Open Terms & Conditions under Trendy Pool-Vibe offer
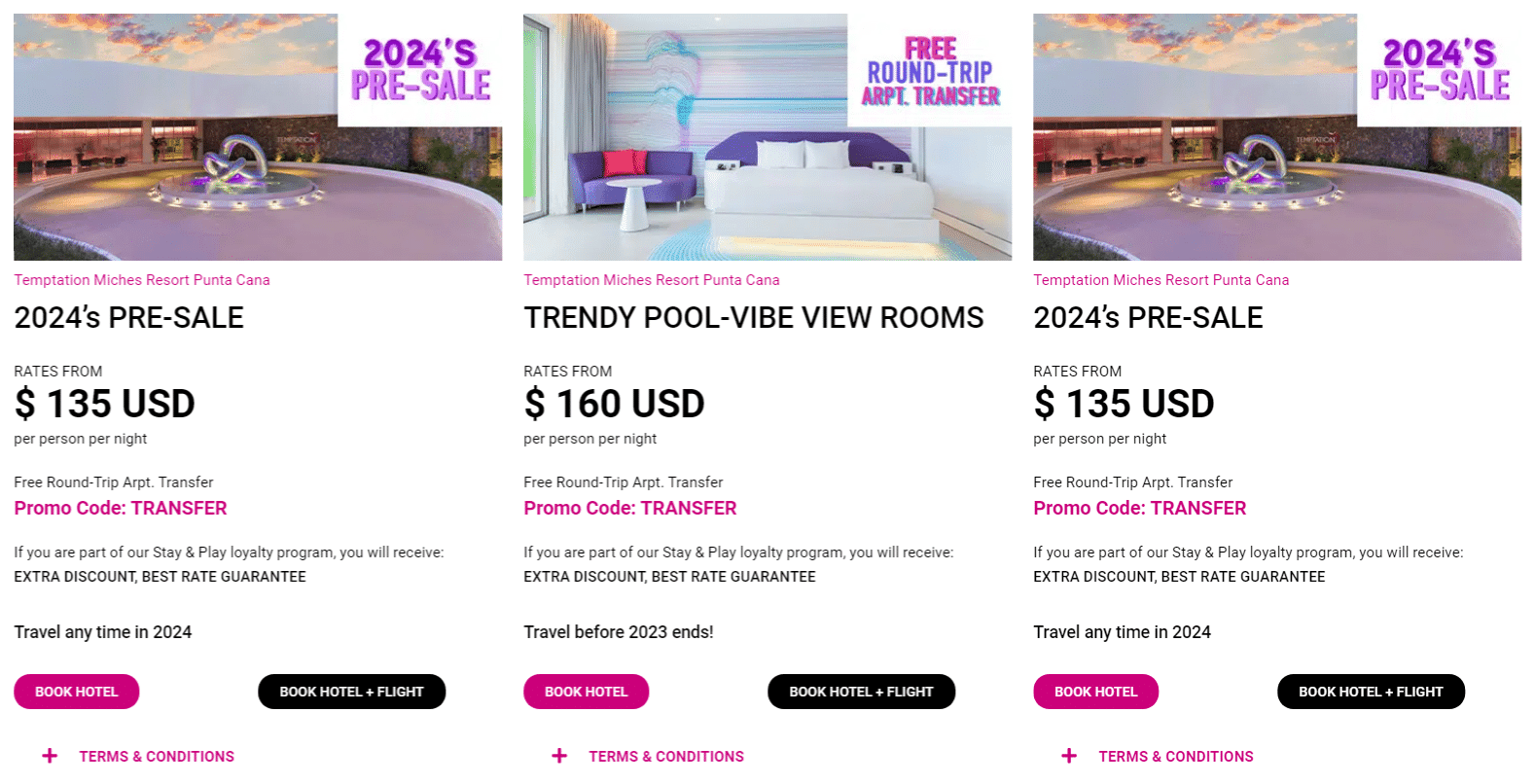 pyautogui.click(x=666, y=756)
